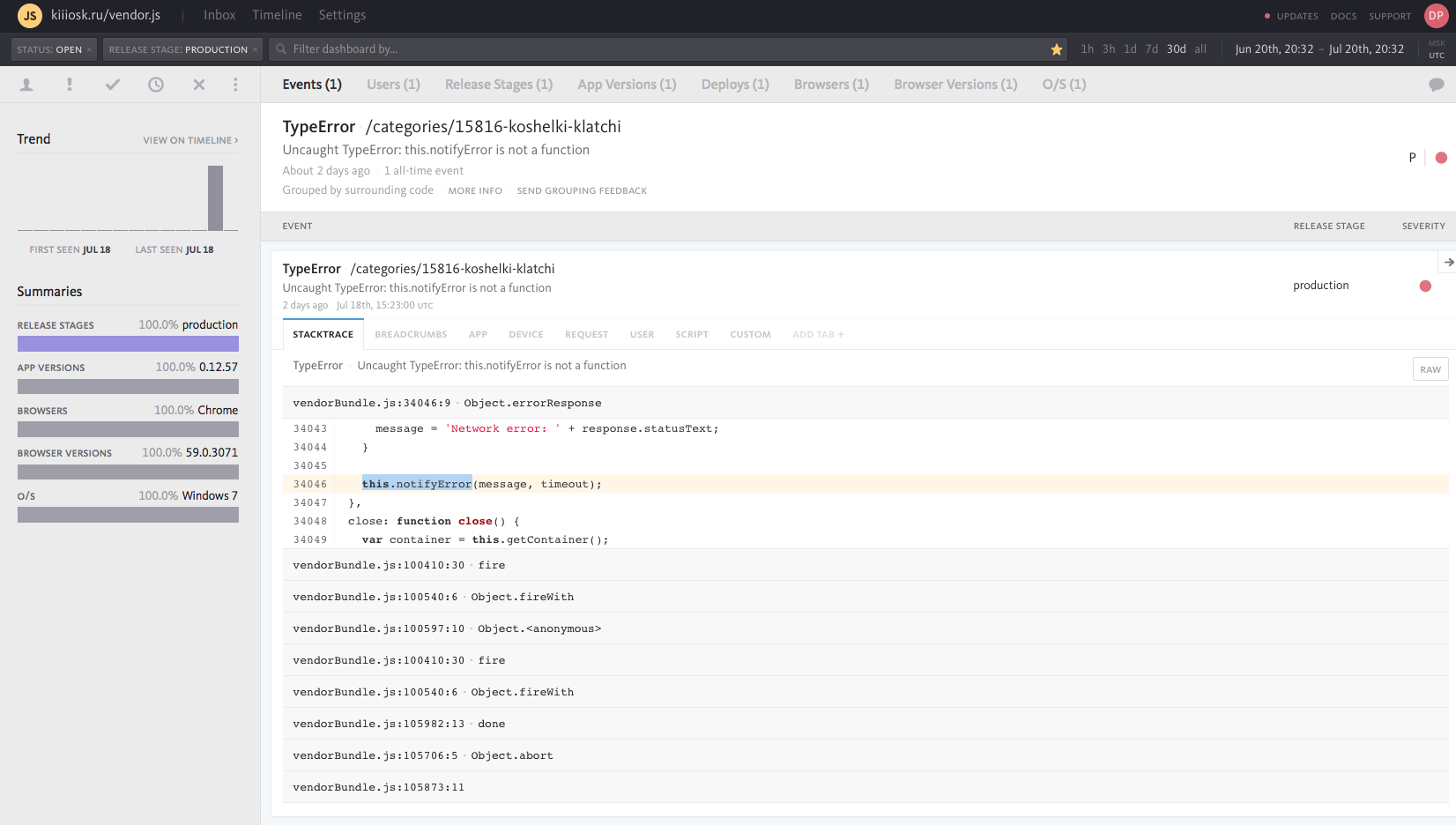Screen dimensions: 1456x825
Task: Click red severity dot in event row
Action: click(1425, 286)
